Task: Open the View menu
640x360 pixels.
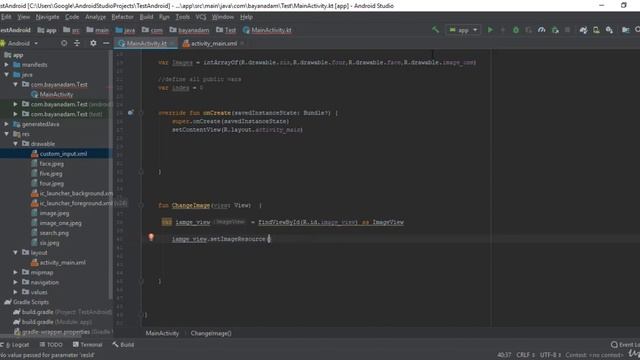Action: click(23, 17)
